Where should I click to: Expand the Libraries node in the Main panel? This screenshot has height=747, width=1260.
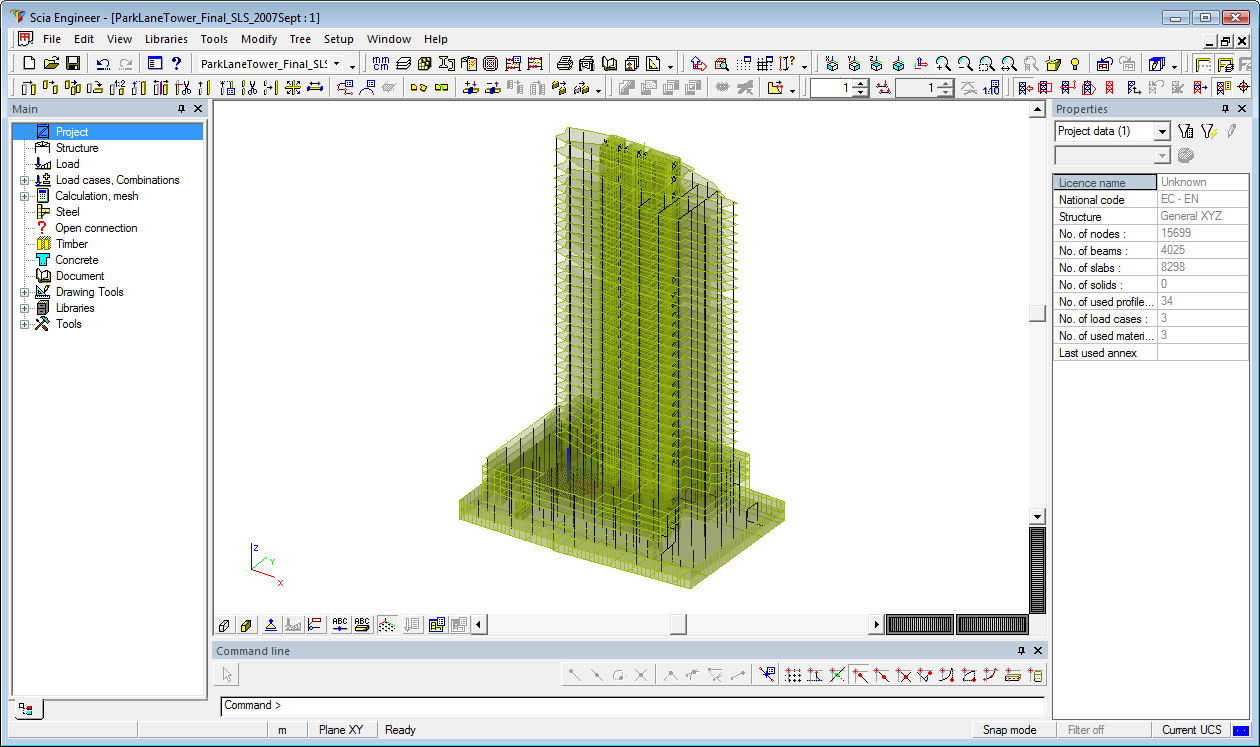click(x=24, y=307)
